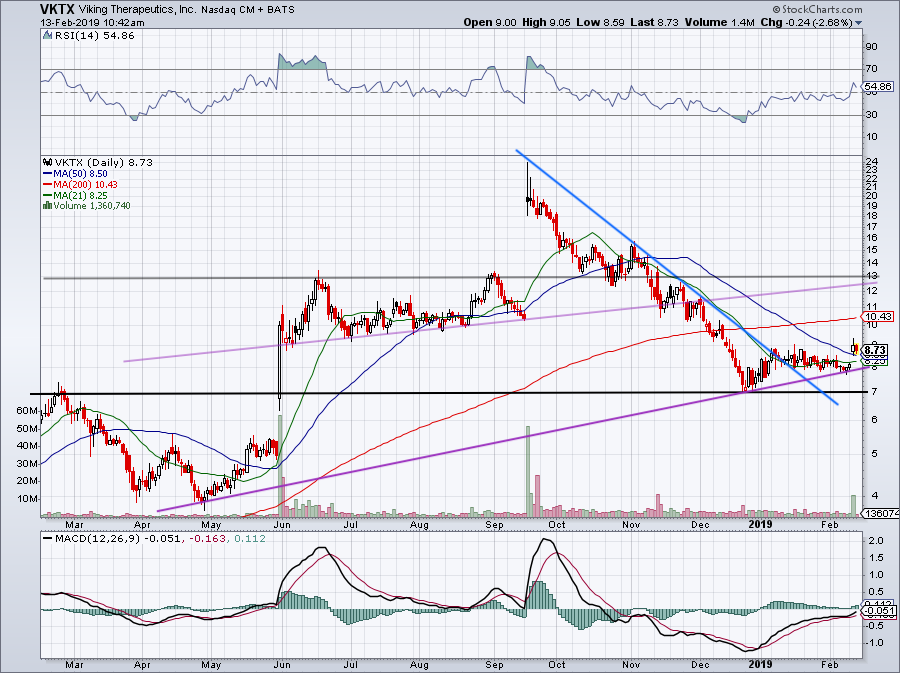Viewport: 900px width, 673px height.
Task: Click the Open 9.00 quote value
Action: (x=490, y=22)
